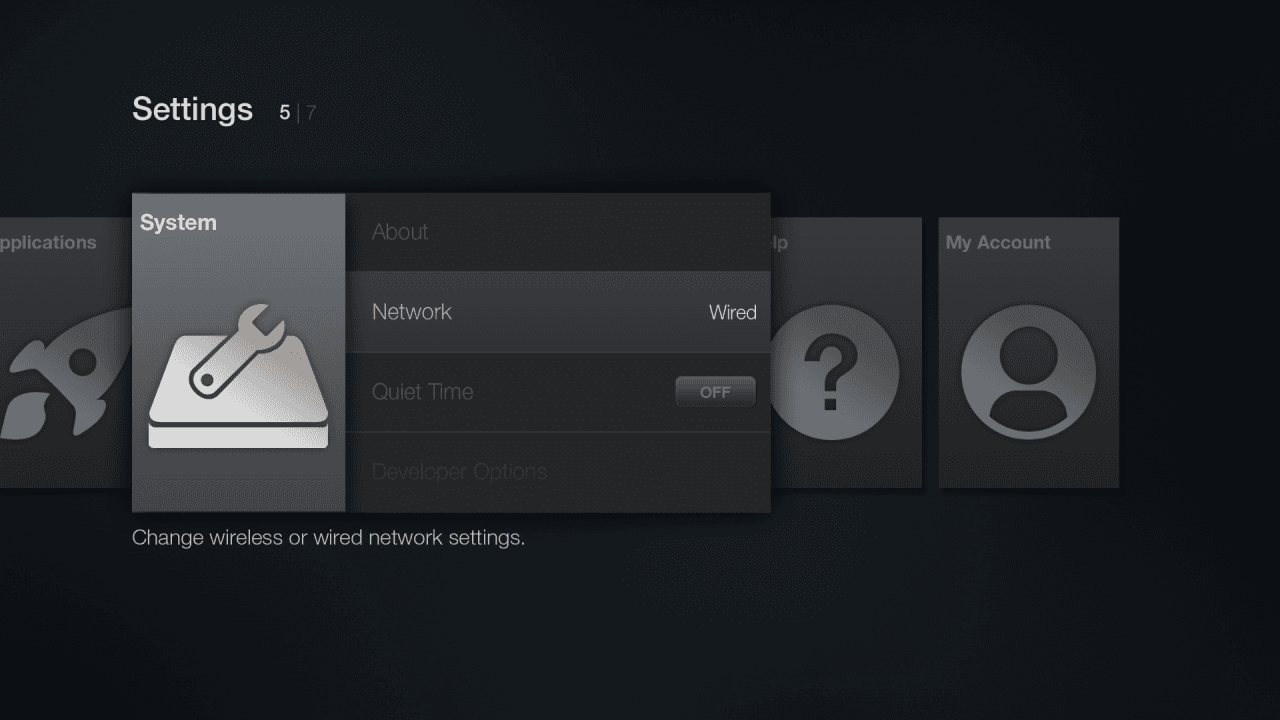The height and width of the screenshot is (720, 1280).
Task: Click the Wired network status value
Action: tap(732, 313)
